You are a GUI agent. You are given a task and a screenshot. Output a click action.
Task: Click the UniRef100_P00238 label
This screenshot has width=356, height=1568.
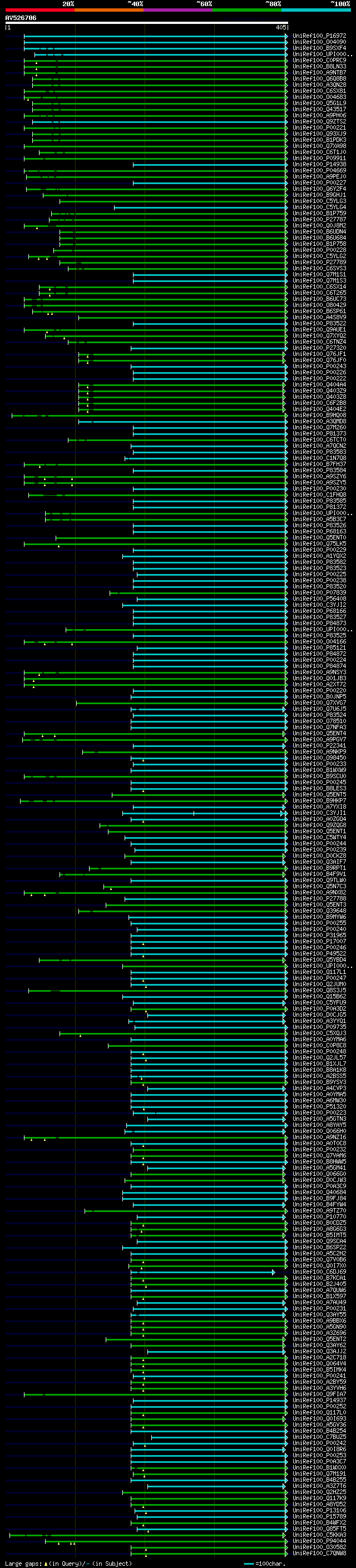click(x=319, y=581)
